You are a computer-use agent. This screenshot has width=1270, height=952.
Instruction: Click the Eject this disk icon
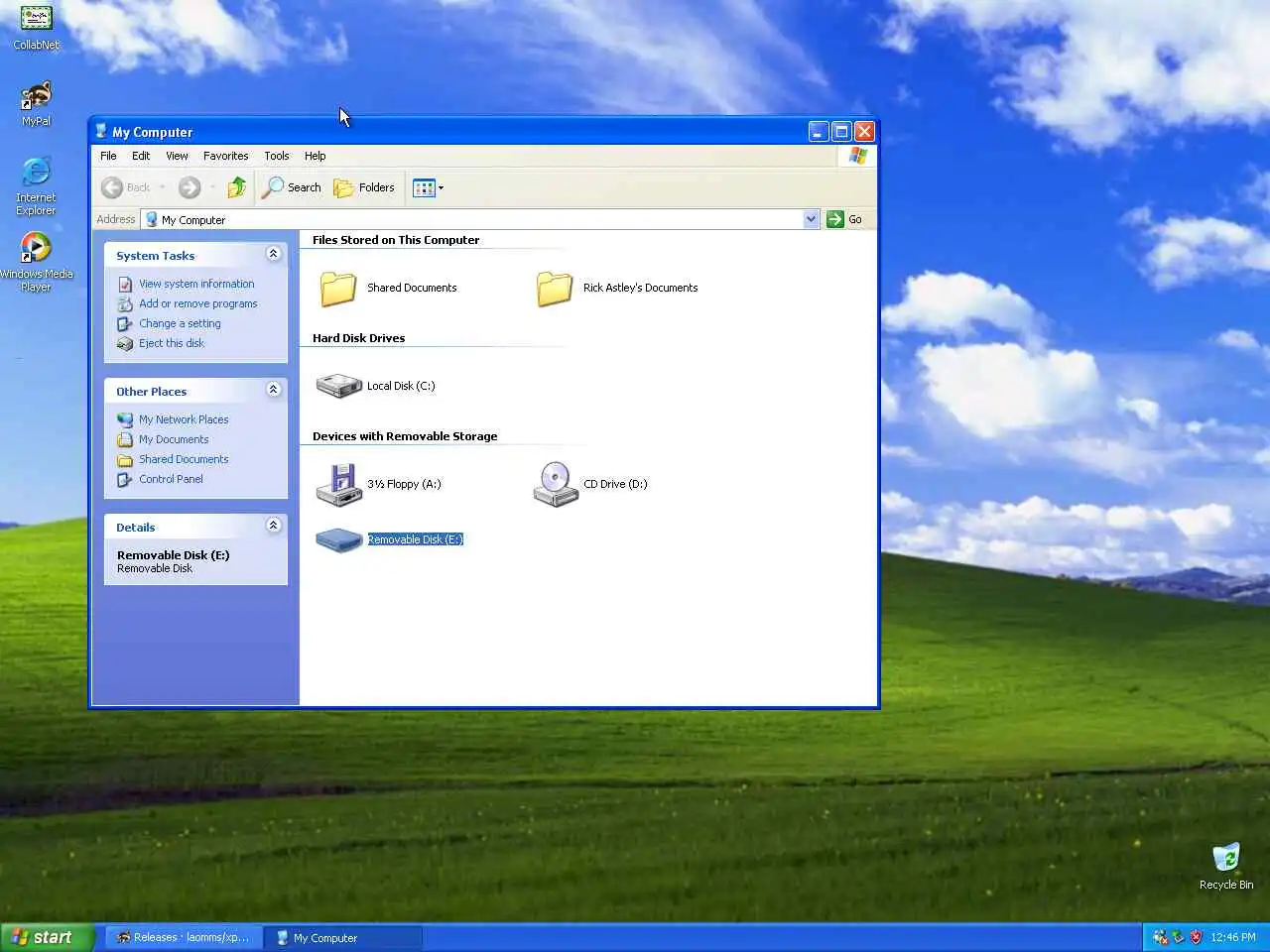(x=125, y=343)
